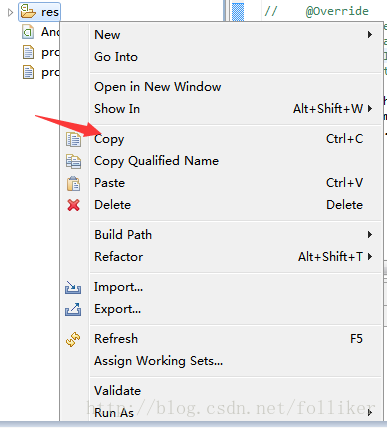Image resolution: width=387 pixels, height=428 pixels.
Task: Select the AndroidManifest file in tree
Action: [40, 32]
